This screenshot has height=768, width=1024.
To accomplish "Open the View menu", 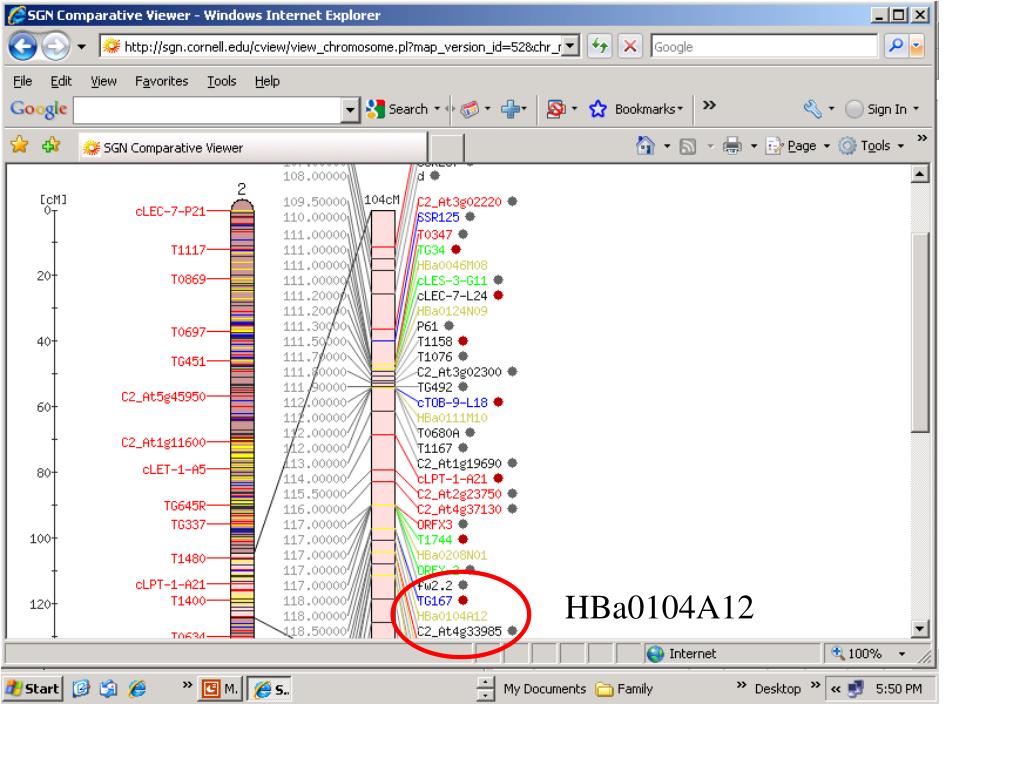I will click(103, 81).
